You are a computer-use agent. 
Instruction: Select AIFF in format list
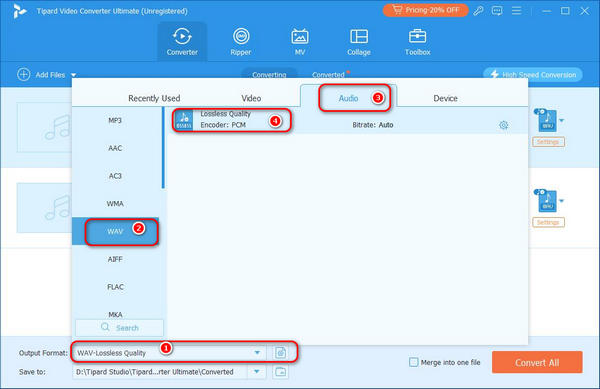coord(115,259)
